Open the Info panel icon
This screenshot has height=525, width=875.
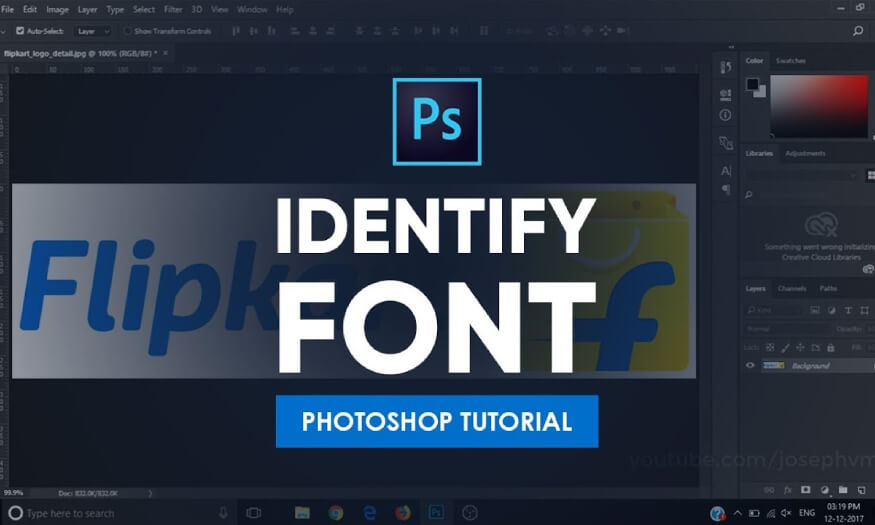pos(726,115)
